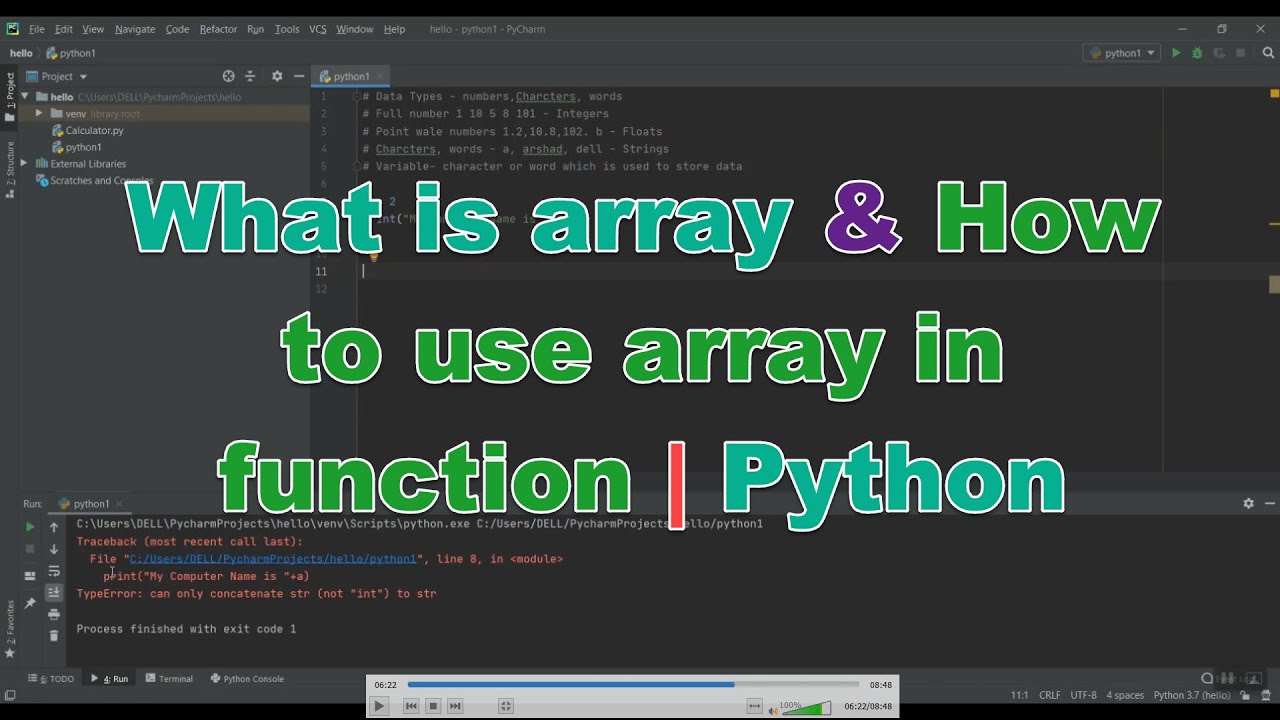Click the Debug bug icon in toolbar

1197,53
